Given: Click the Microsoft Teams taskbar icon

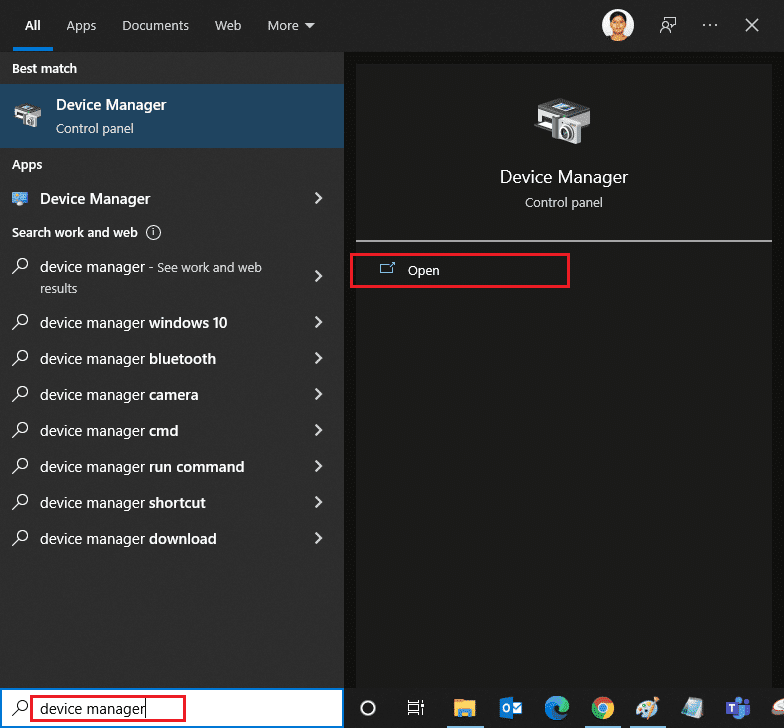Looking at the screenshot, I should pos(739,708).
